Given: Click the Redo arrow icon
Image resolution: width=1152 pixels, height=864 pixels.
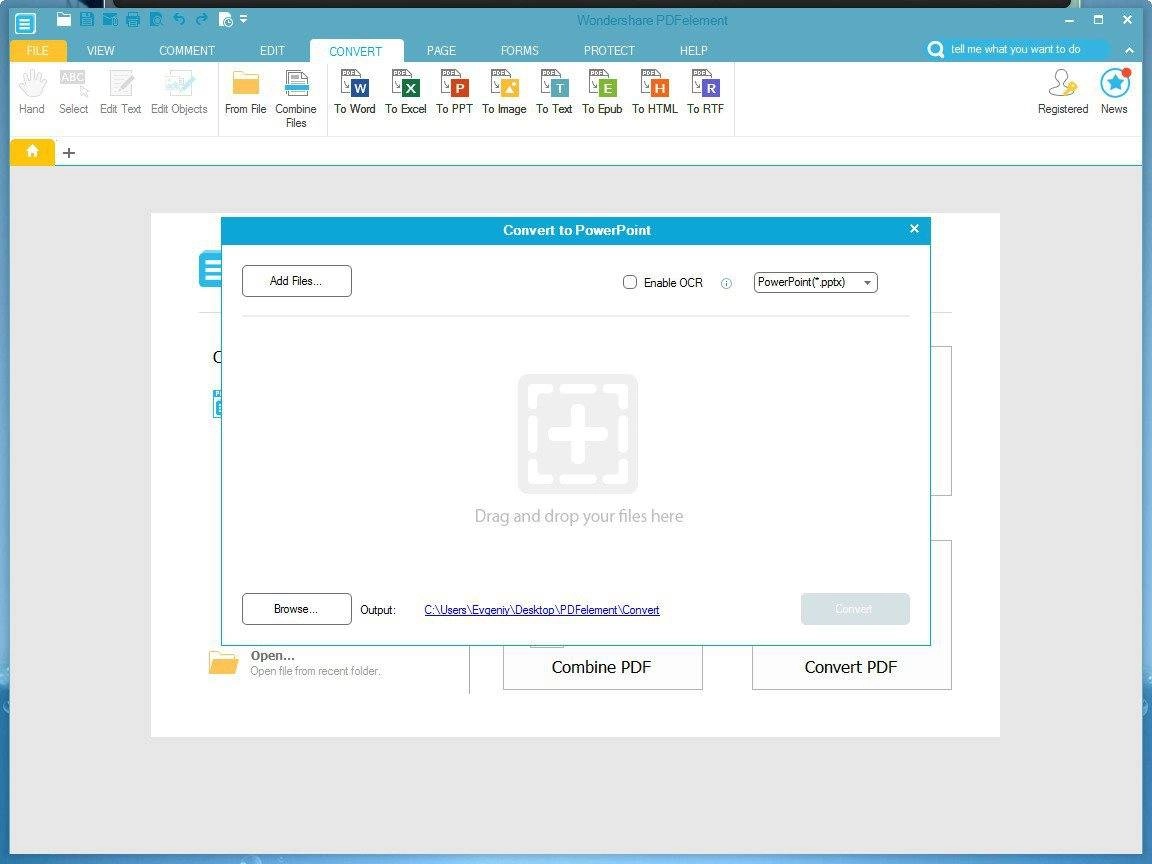Looking at the screenshot, I should coord(201,20).
